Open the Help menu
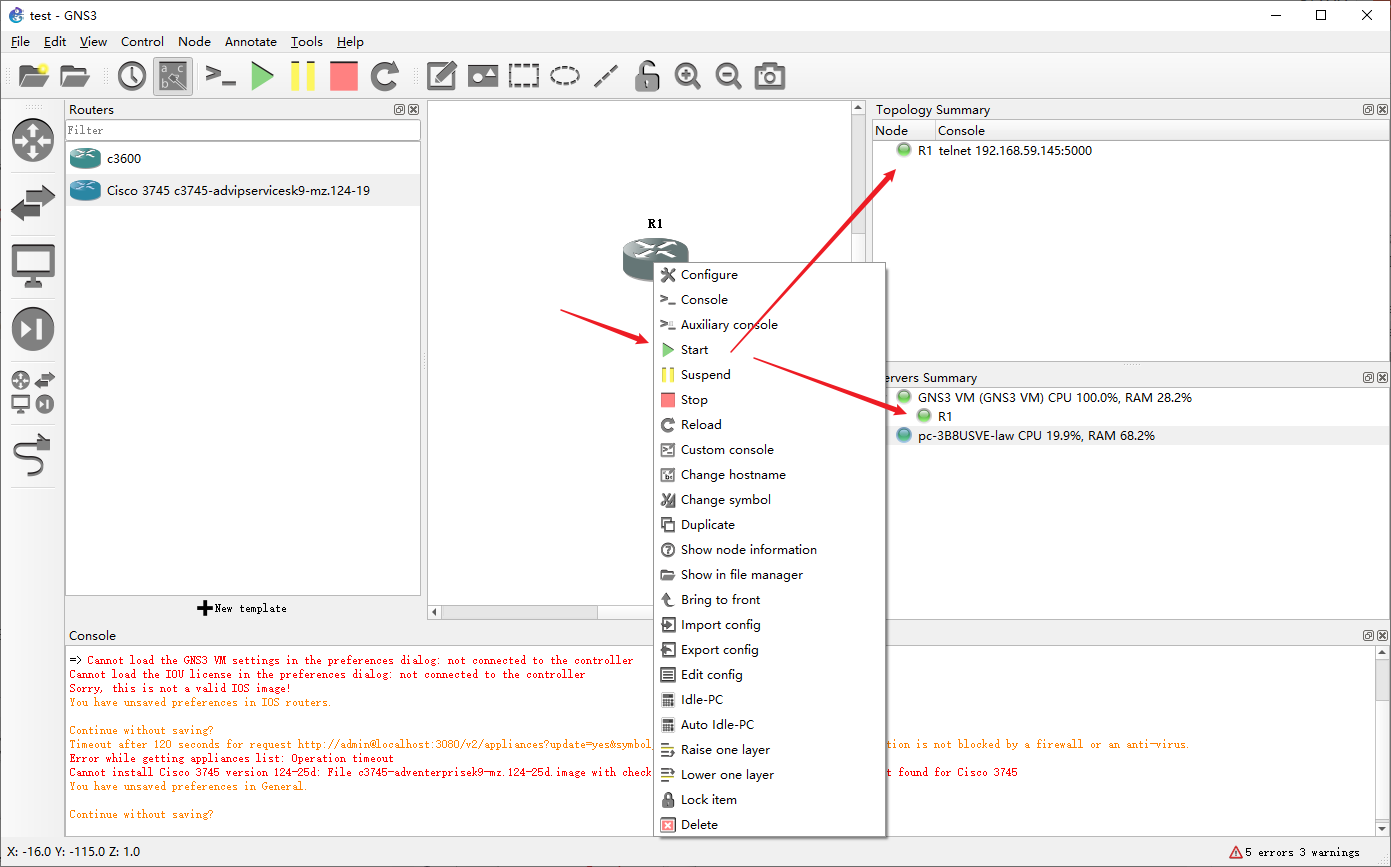Image resolution: width=1391 pixels, height=867 pixels. (x=350, y=42)
